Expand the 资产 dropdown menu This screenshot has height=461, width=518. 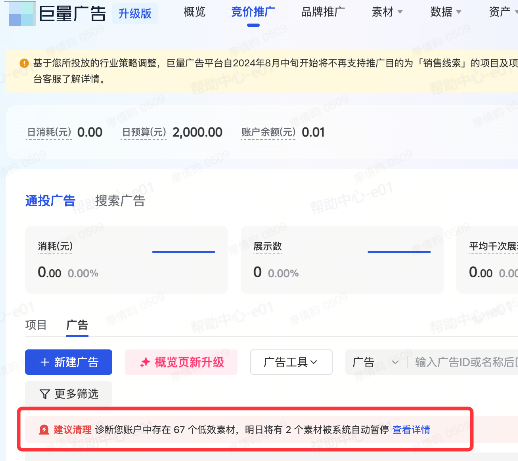(x=503, y=12)
